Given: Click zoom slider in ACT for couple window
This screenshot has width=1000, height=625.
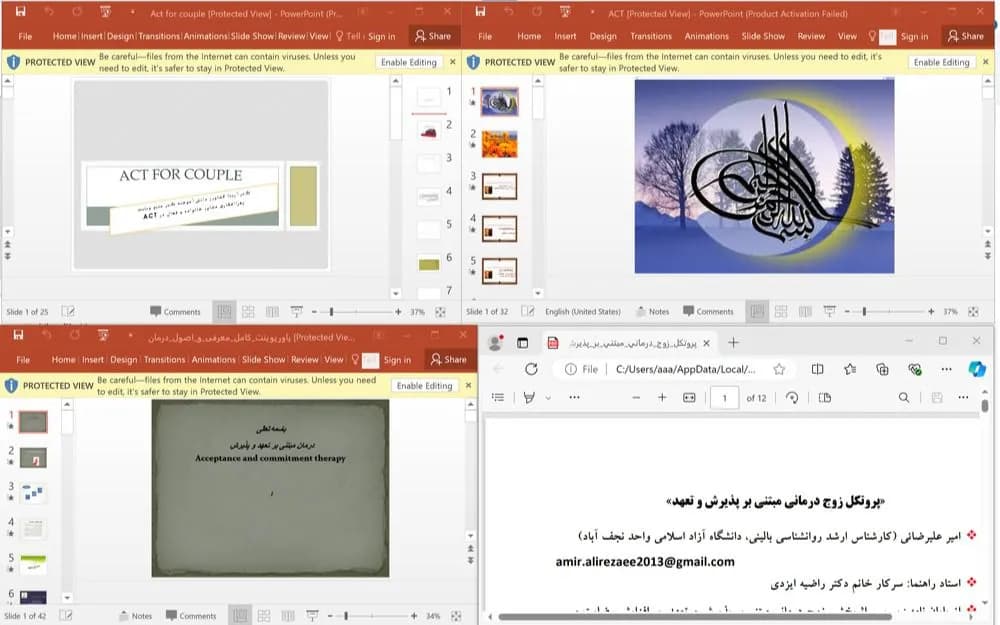Looking at the screenshot, I should (x=331, y=312).
